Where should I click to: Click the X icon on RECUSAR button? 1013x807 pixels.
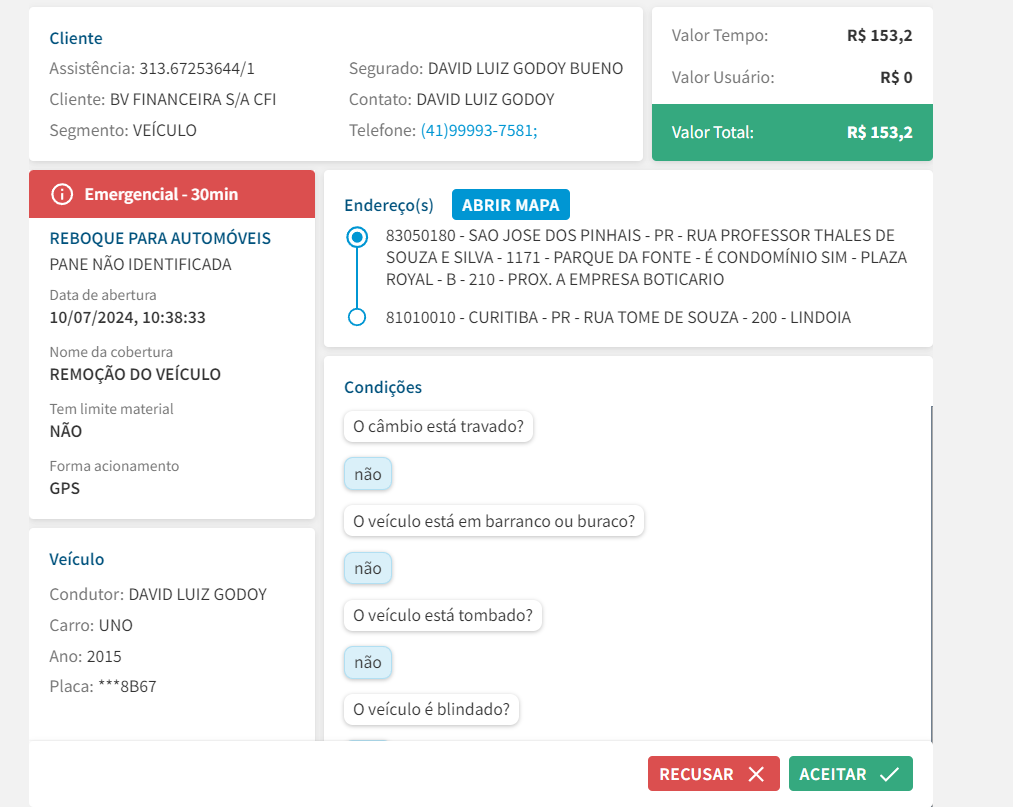(756, 774)
